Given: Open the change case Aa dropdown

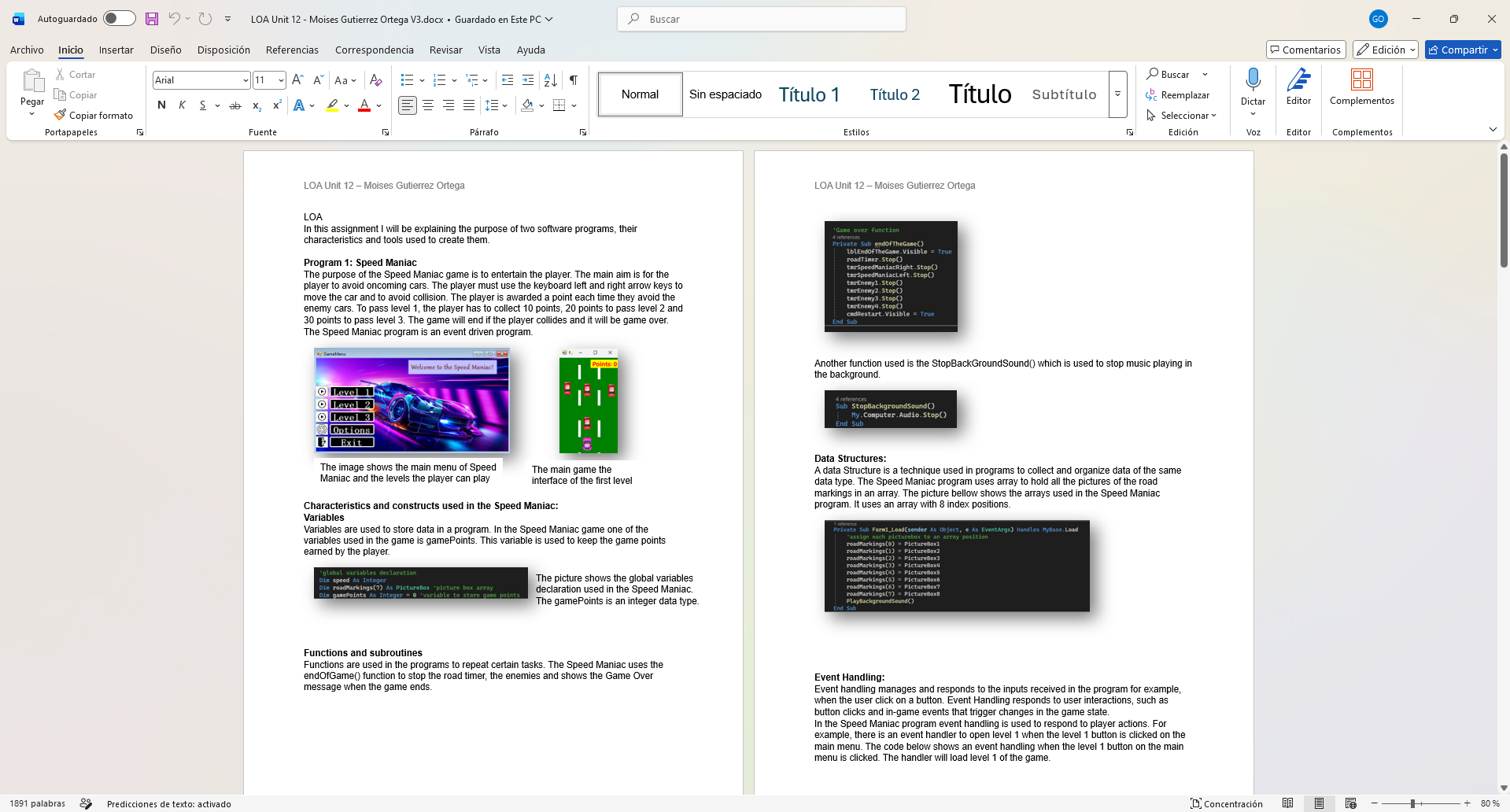Looking at the screenshot, I should point(345,80).
